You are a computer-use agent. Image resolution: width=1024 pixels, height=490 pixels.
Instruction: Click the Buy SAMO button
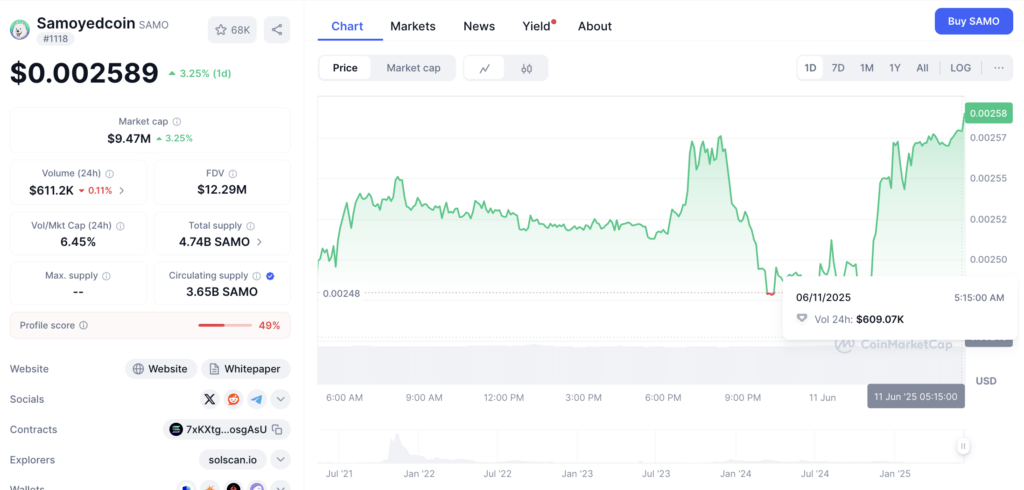click(974, 21)
